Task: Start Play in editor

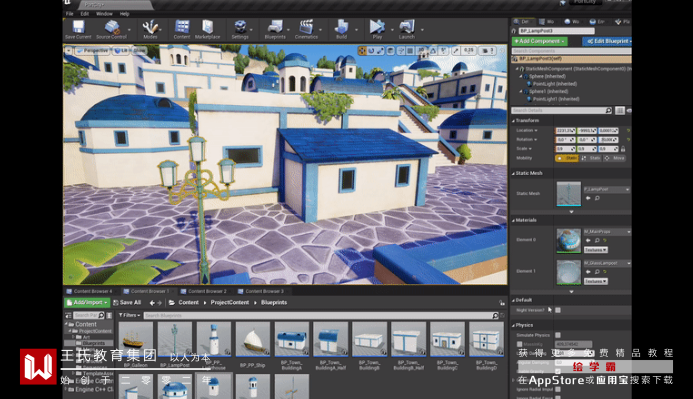Action: (x=377, y=30)
